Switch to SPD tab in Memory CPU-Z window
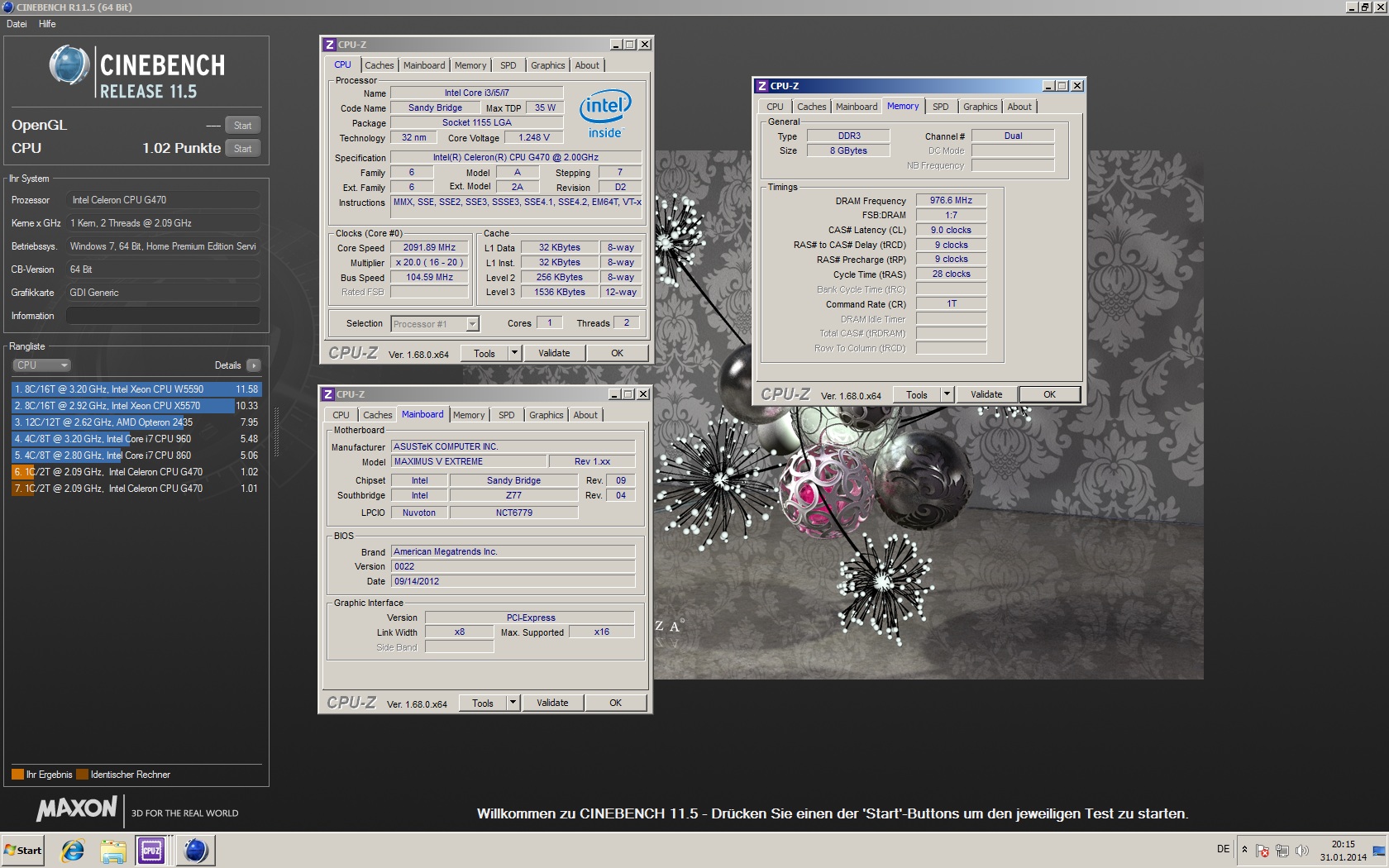Viewport: 1389px width, 868px height. tap(941, 107)
